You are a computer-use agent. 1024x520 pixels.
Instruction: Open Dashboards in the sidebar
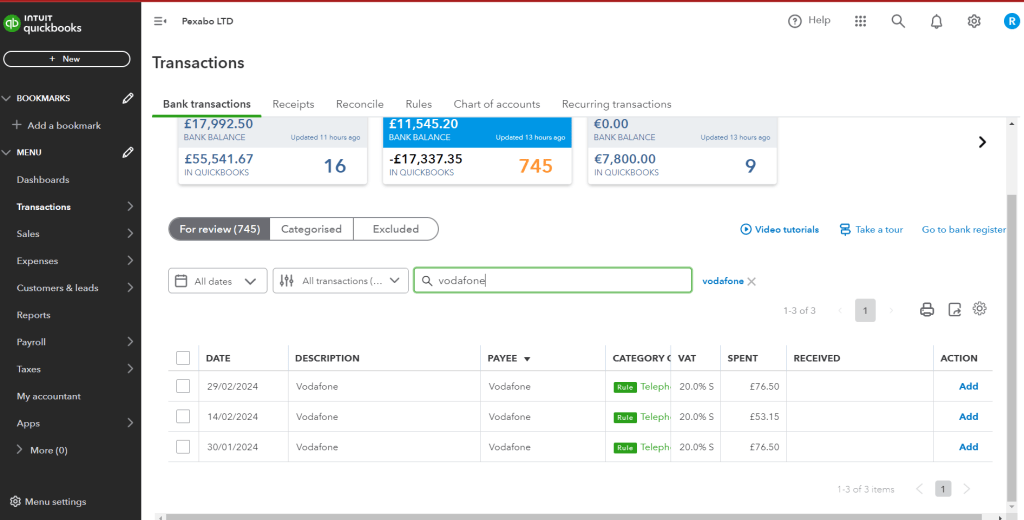click(43, 180)
